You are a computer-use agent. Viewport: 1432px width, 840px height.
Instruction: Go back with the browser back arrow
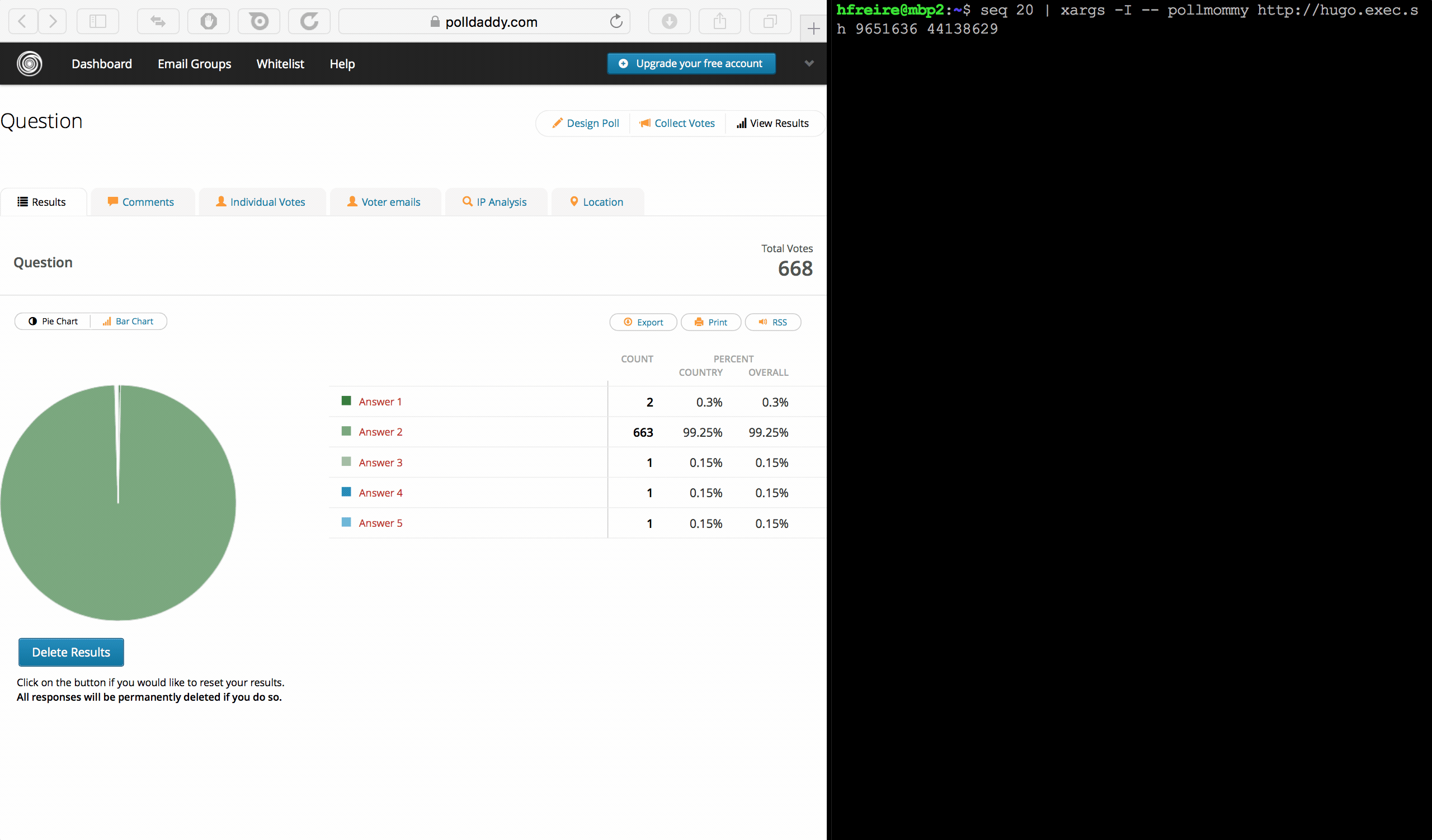[23, 22]
